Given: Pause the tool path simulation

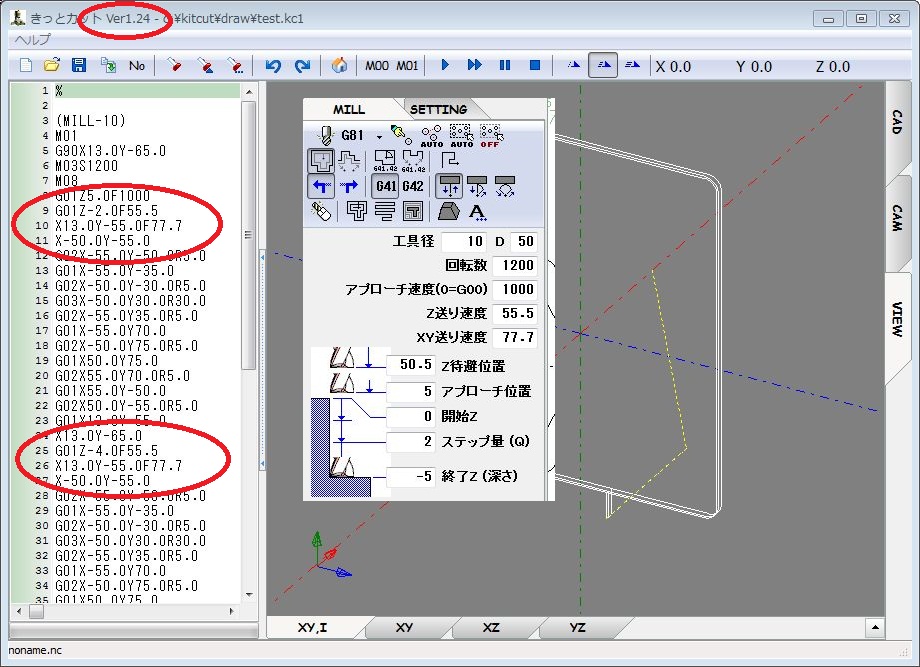Looking at the screenshot, I should pos(505,65).
